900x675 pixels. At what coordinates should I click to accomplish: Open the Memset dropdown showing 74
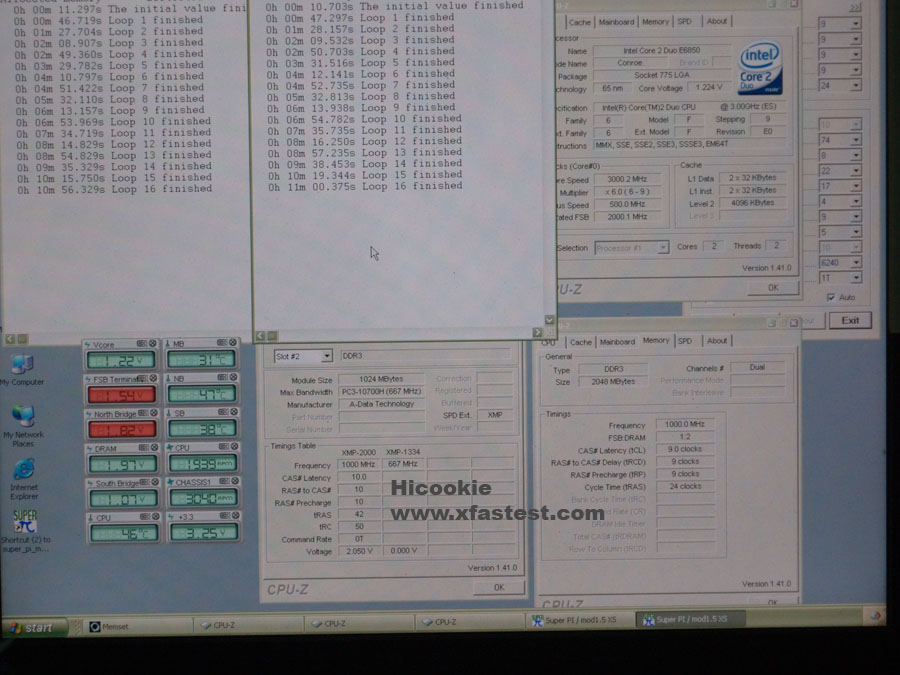pyautogui.click(x=840, y=140)
